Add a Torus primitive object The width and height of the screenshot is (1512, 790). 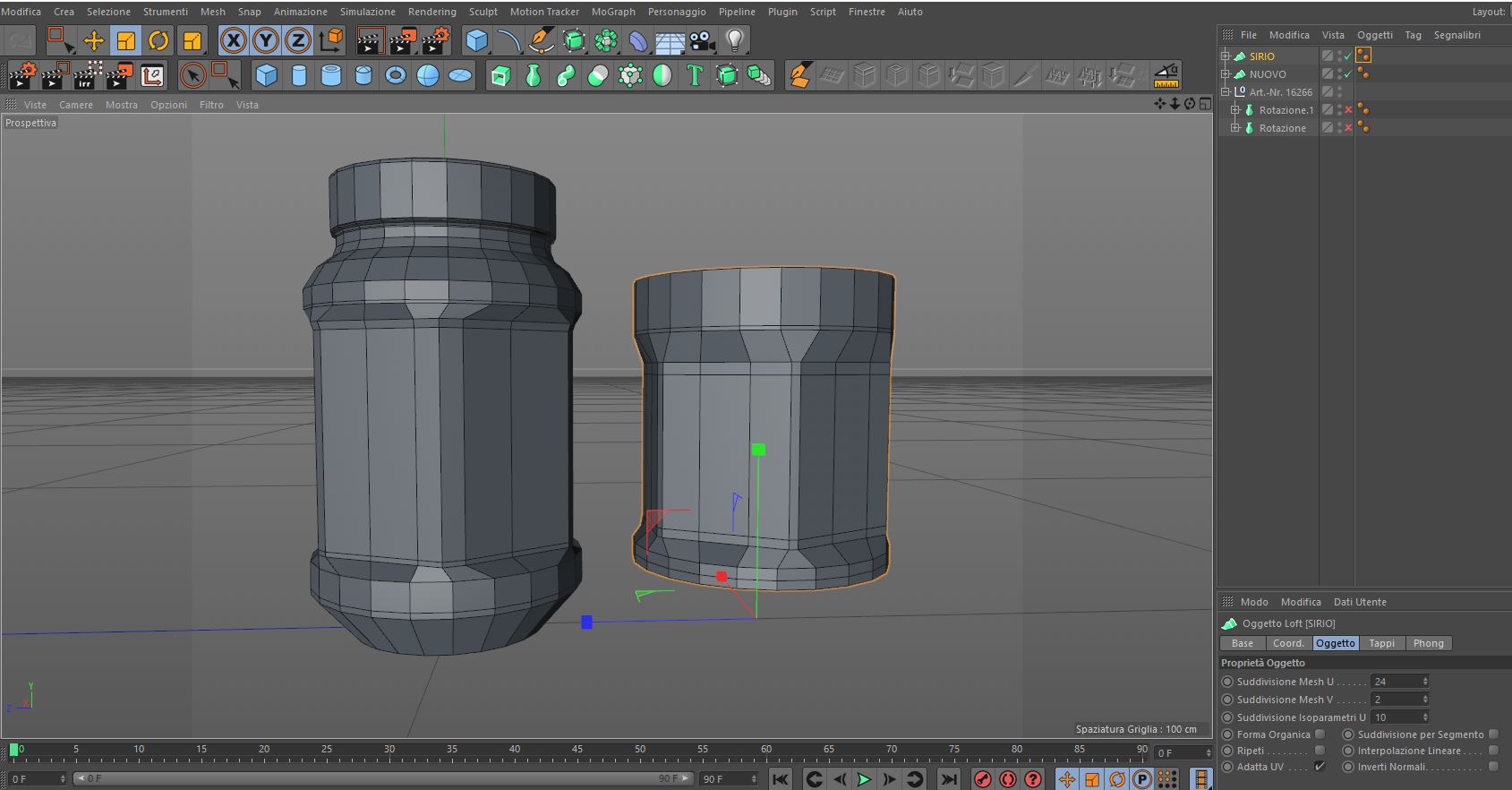coord(396,76)
